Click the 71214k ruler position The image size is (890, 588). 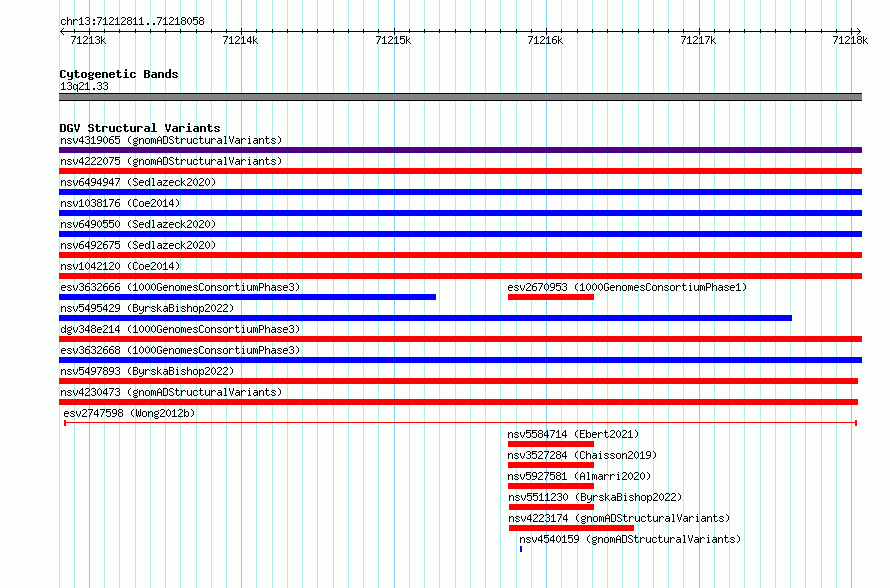(240, 40)
